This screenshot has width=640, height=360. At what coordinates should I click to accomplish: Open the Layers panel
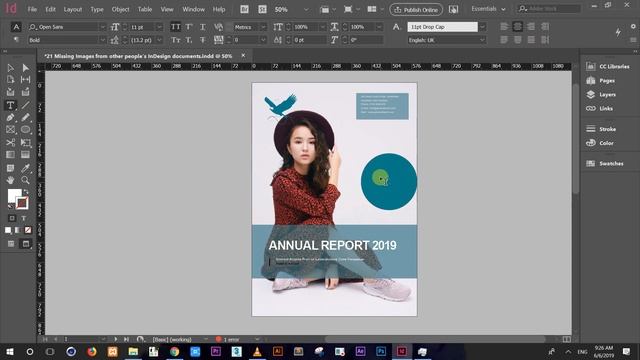[601, 95]
